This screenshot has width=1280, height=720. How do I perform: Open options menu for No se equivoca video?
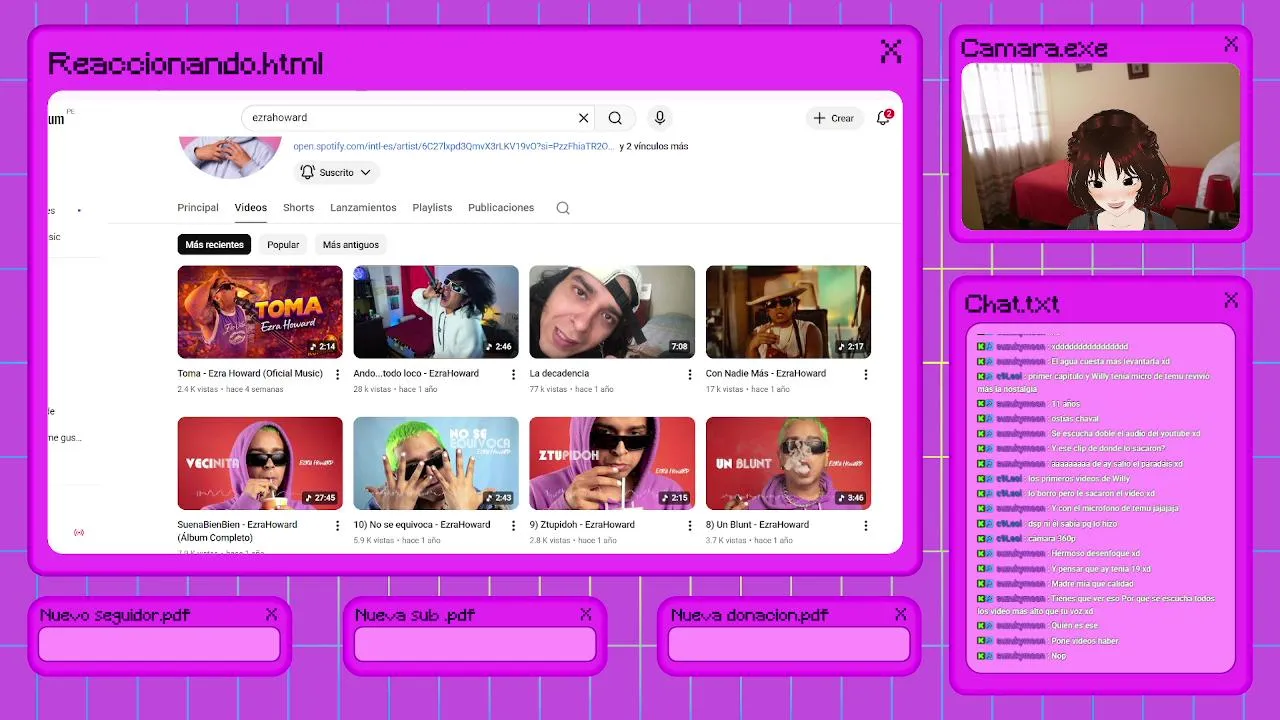tap(513, 525)
